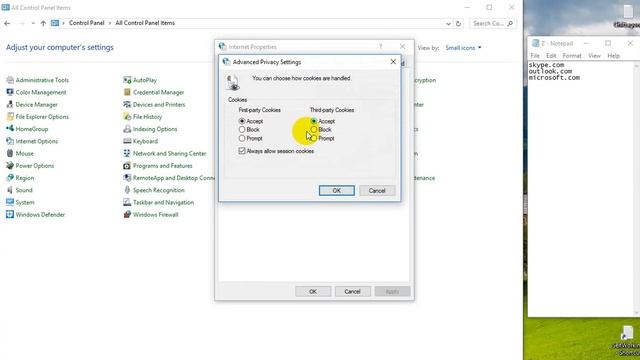Click OK in Internet Properties dialog
The height and width of the screenshot is (360, 640).
313,291
